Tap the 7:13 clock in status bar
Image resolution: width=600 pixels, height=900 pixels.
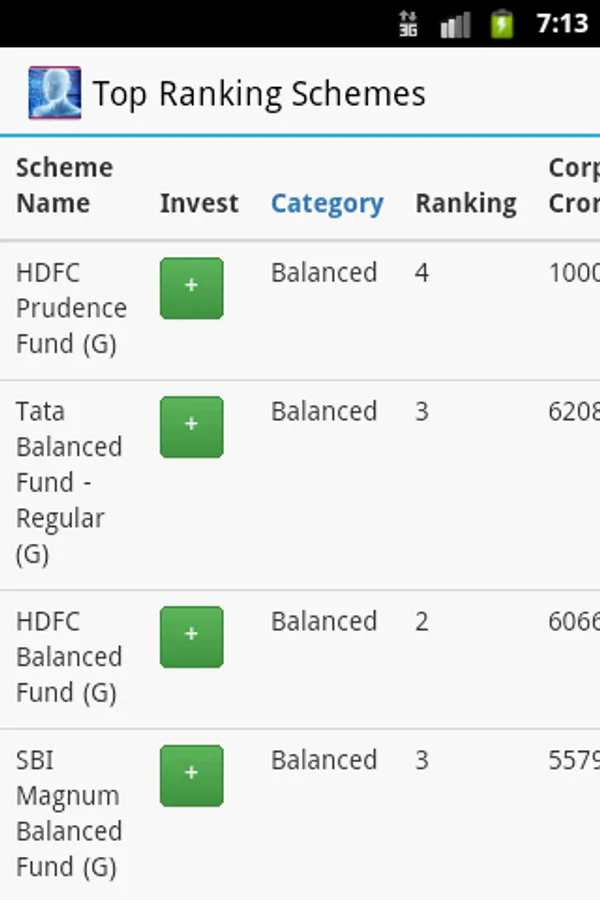click(x=562, y=23)
